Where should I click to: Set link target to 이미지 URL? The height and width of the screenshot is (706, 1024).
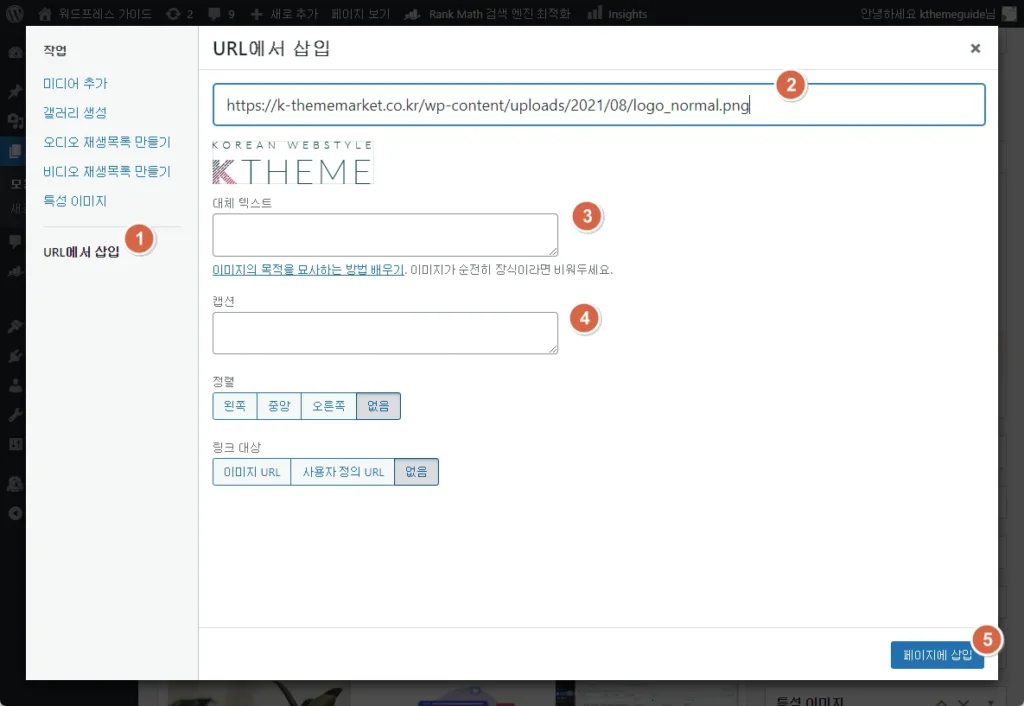point(251,472)
